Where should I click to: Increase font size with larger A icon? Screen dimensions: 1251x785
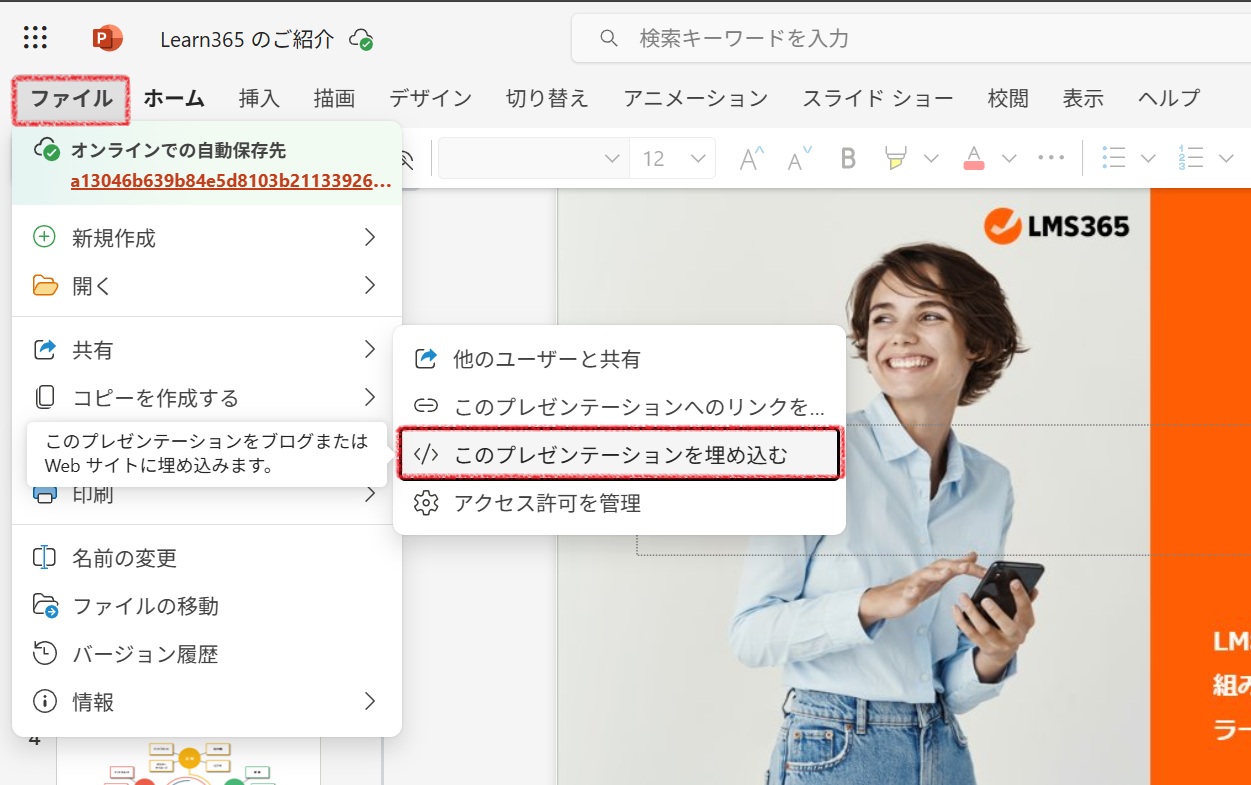click(751, 158)
